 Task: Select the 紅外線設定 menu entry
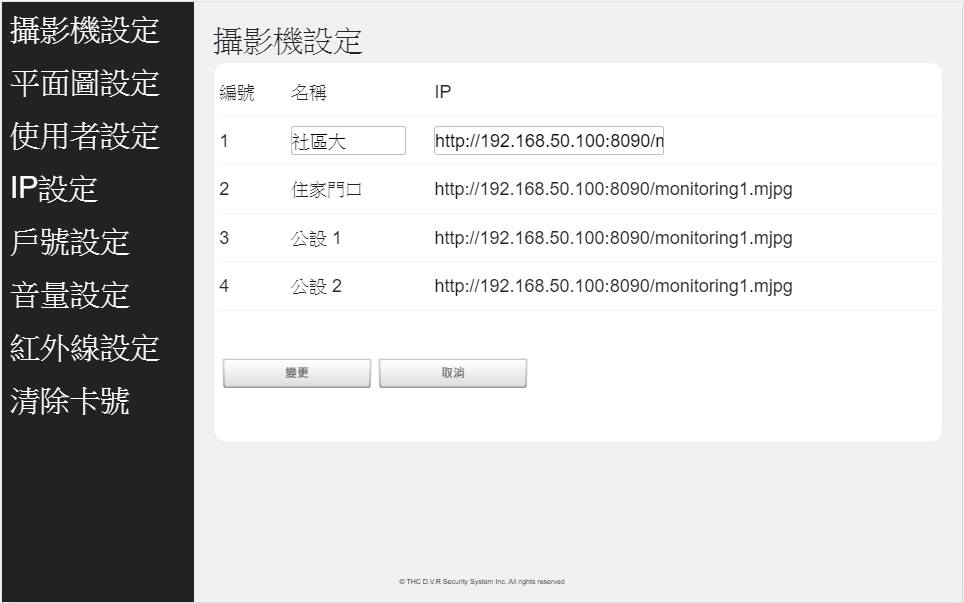coord(85,348)
